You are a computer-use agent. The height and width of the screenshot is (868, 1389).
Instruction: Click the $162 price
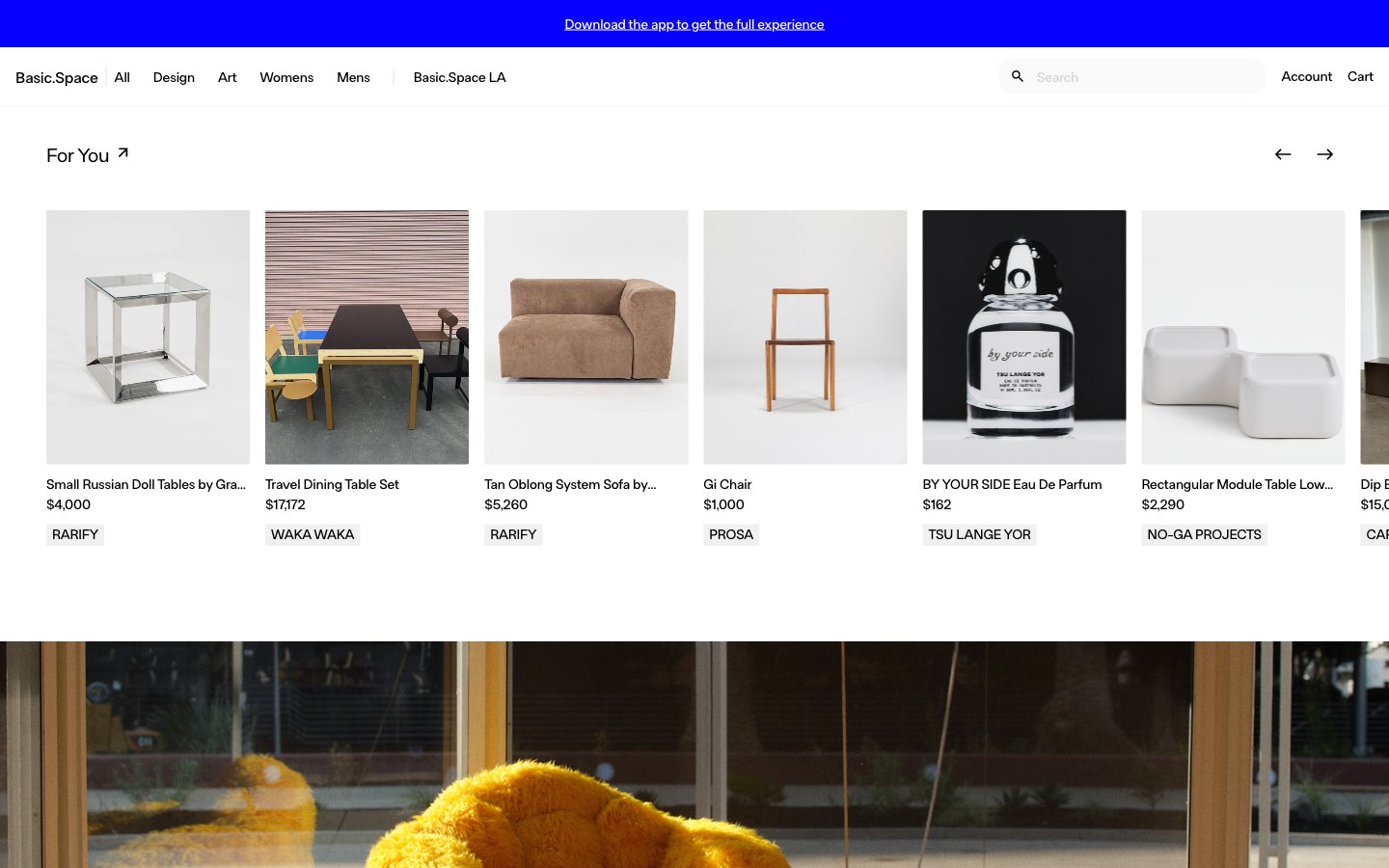(937, 504)
